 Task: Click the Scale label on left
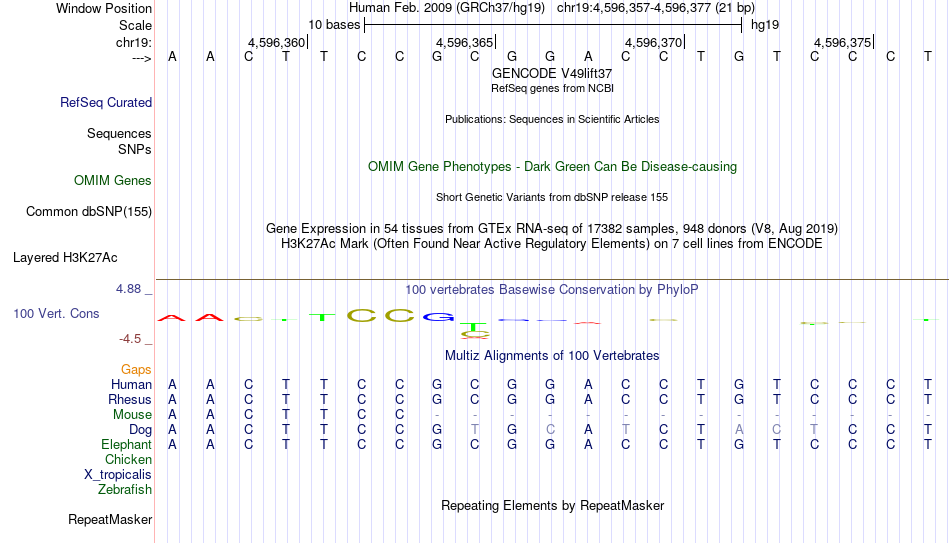(x=136, y=25)
